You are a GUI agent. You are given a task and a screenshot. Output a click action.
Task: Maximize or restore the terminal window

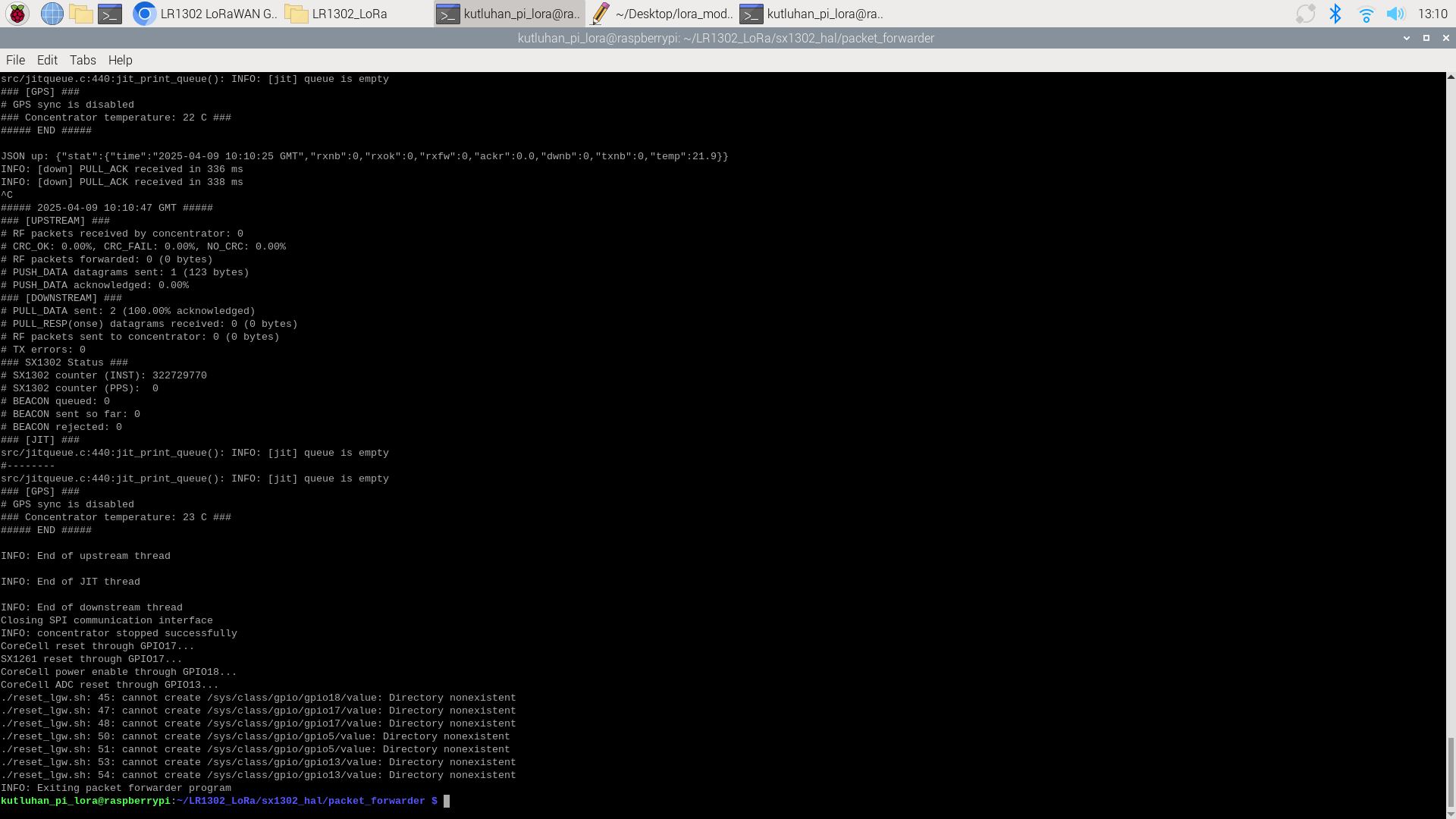(x=1426, y=38)
